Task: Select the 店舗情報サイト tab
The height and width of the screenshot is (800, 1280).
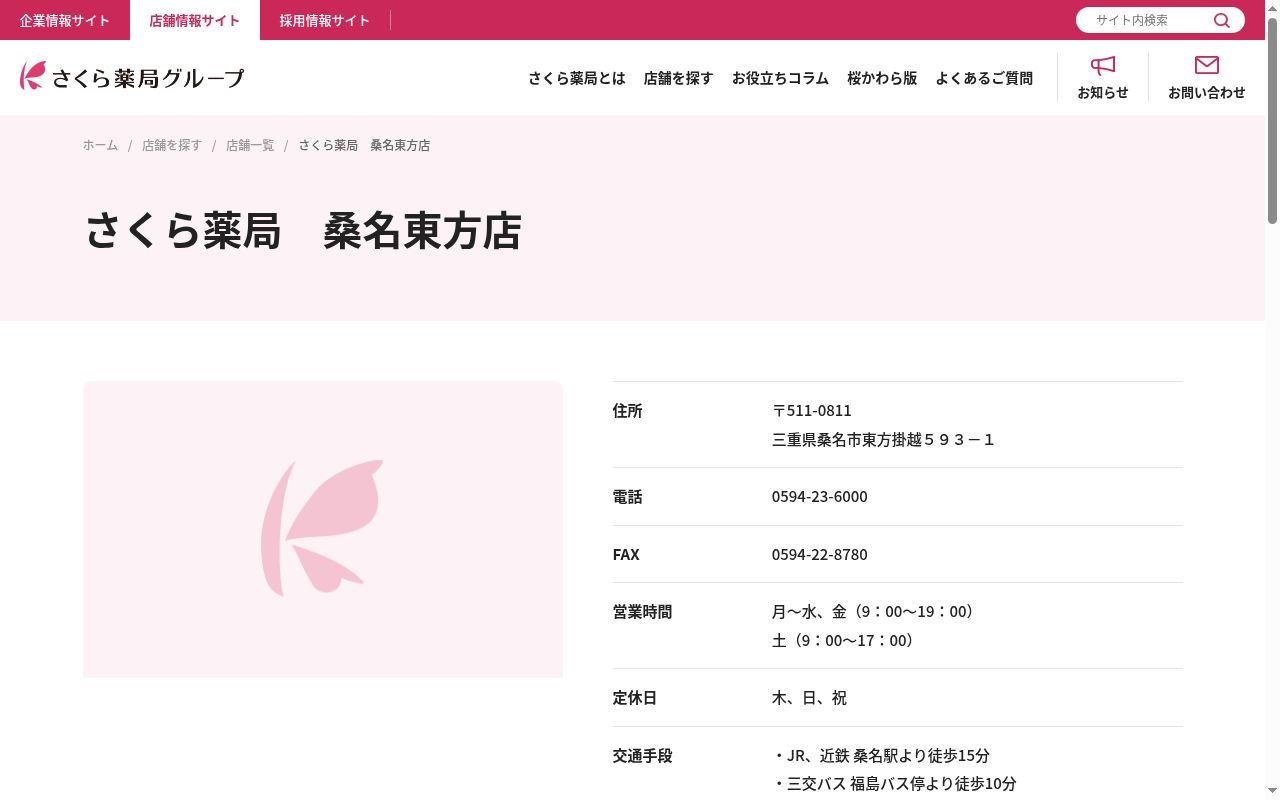Action: 195,20
